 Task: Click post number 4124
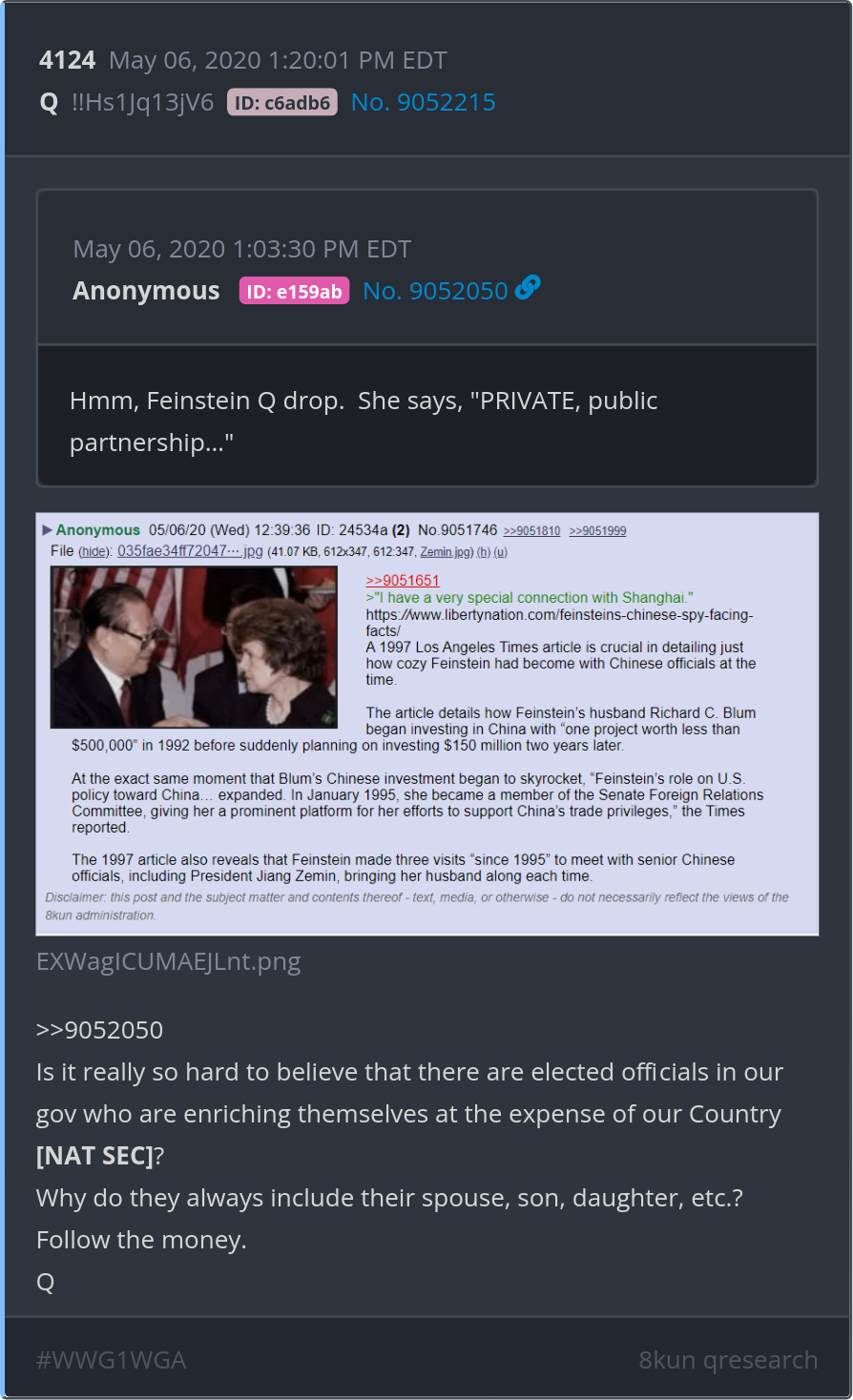(68, 60)
